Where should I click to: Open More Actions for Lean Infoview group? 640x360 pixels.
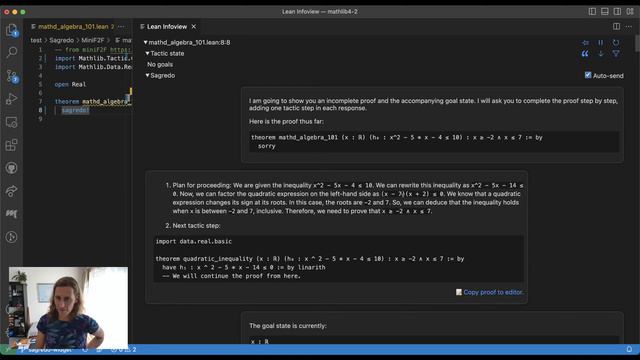(629, 27)
